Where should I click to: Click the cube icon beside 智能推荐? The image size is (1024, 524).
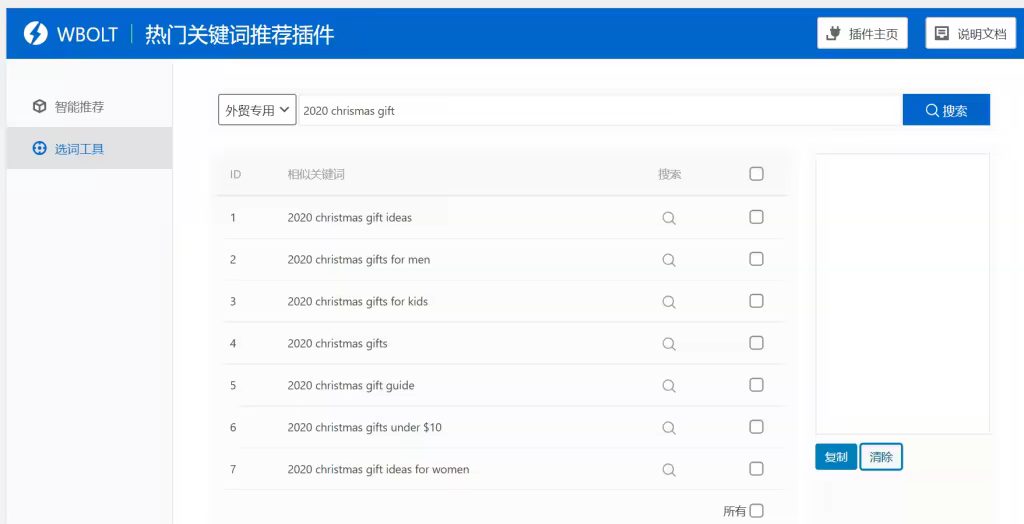click(40, 106)
